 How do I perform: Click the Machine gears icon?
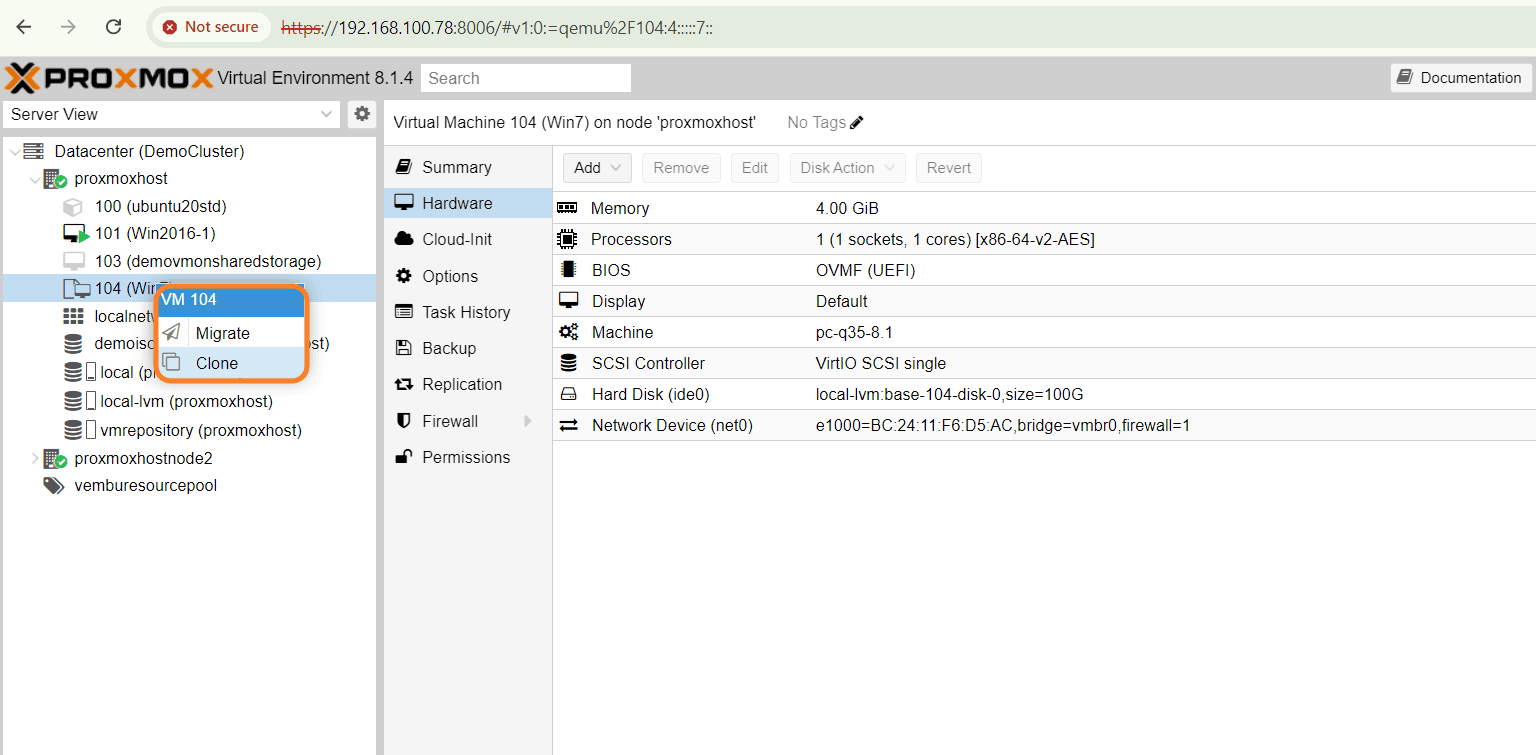(x=568, y=332)
